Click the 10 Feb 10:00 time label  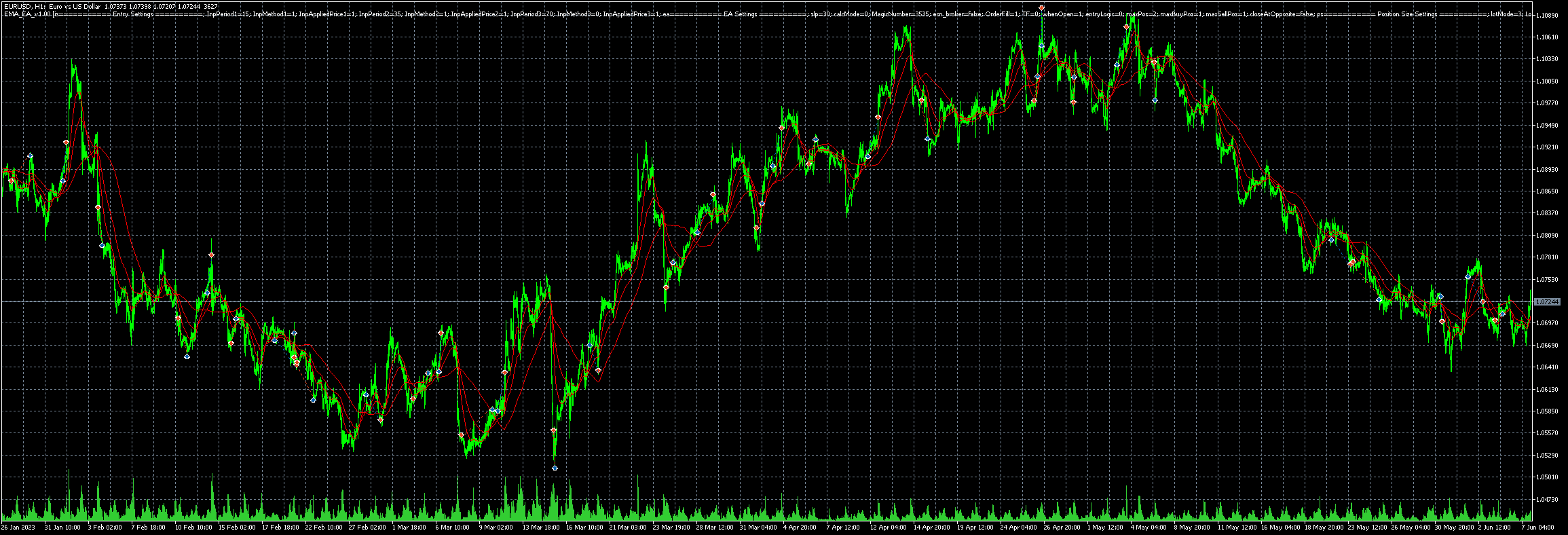[x=193, y=528]
